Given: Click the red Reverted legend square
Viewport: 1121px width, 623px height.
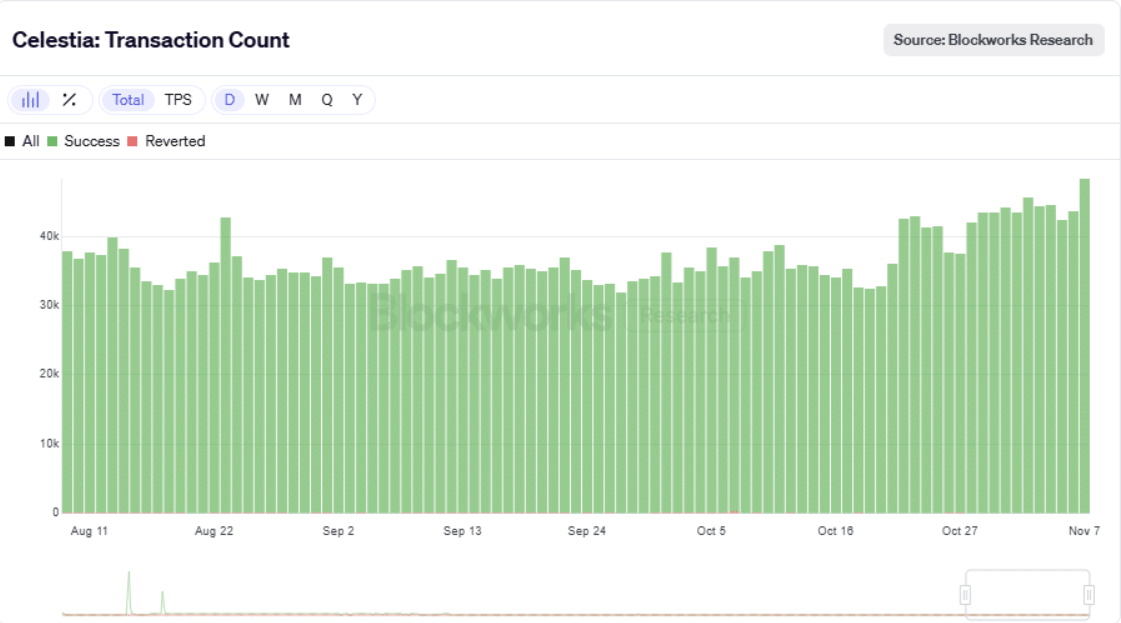Looking at the screenshot, I should point(131,142).
